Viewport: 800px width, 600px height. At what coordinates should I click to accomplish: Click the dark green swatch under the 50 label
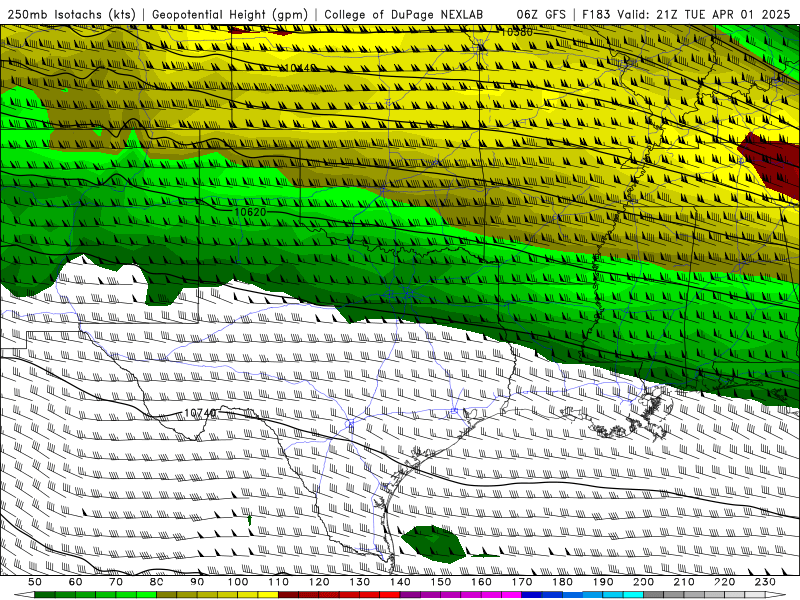coord(45,595)
